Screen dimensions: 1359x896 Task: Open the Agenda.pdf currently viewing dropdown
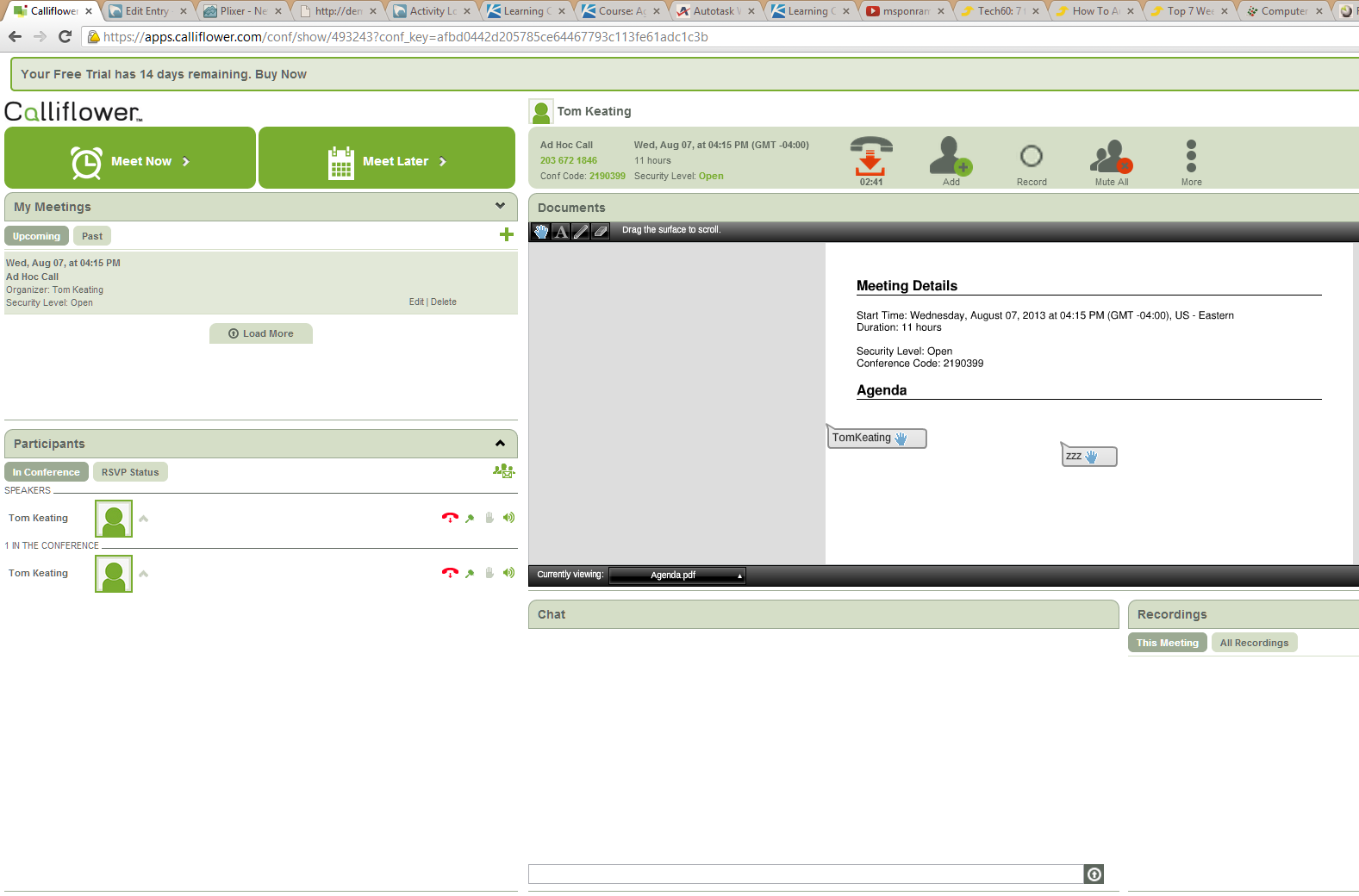[x=677, y=576]
